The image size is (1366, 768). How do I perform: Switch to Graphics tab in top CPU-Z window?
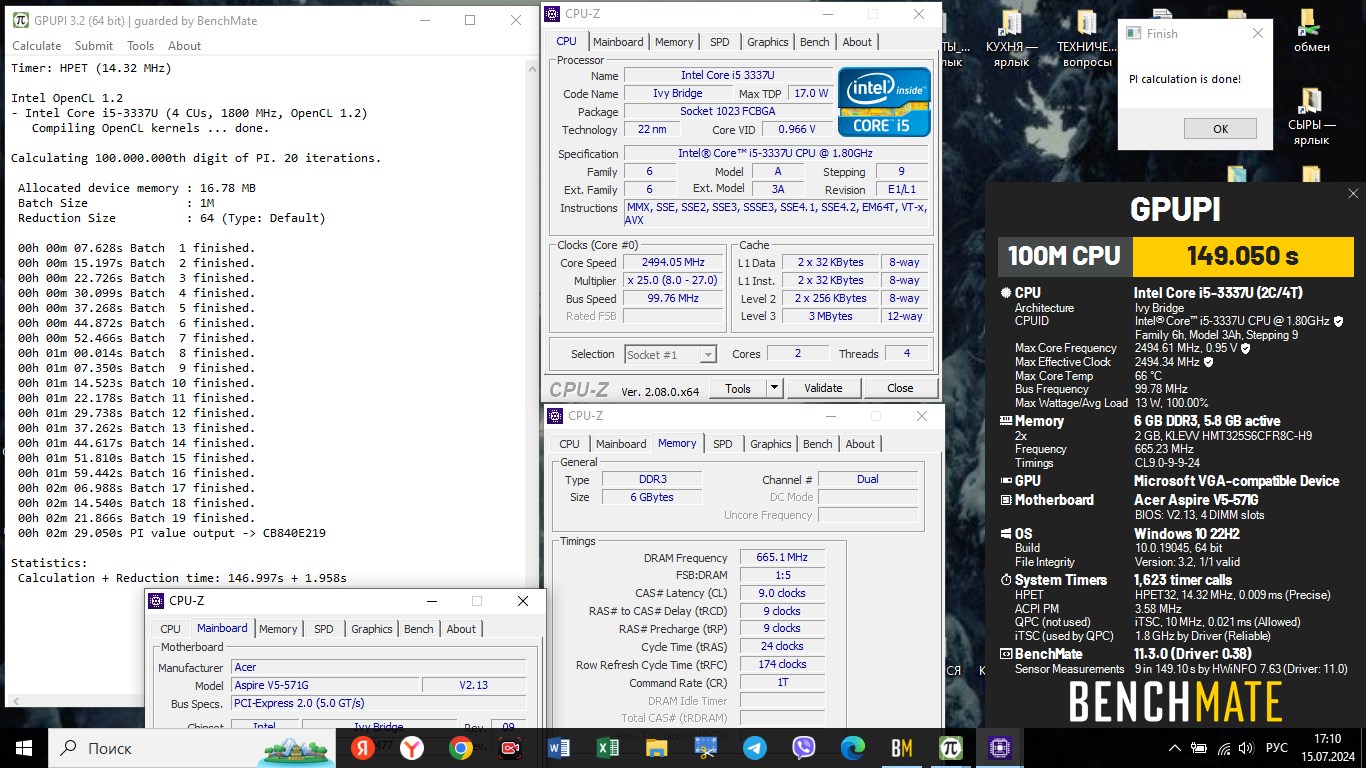click(768, 42)
